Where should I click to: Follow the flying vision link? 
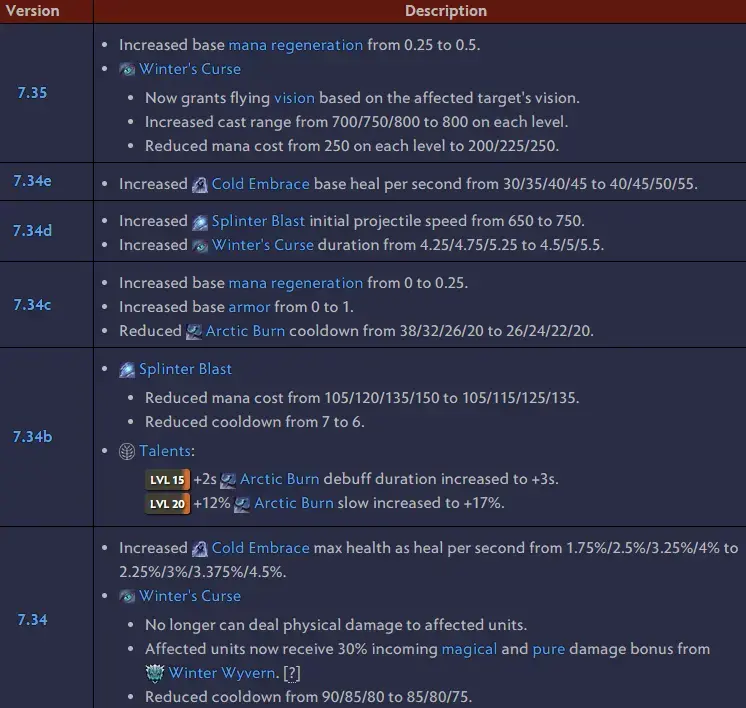click(x=294, y=98)
